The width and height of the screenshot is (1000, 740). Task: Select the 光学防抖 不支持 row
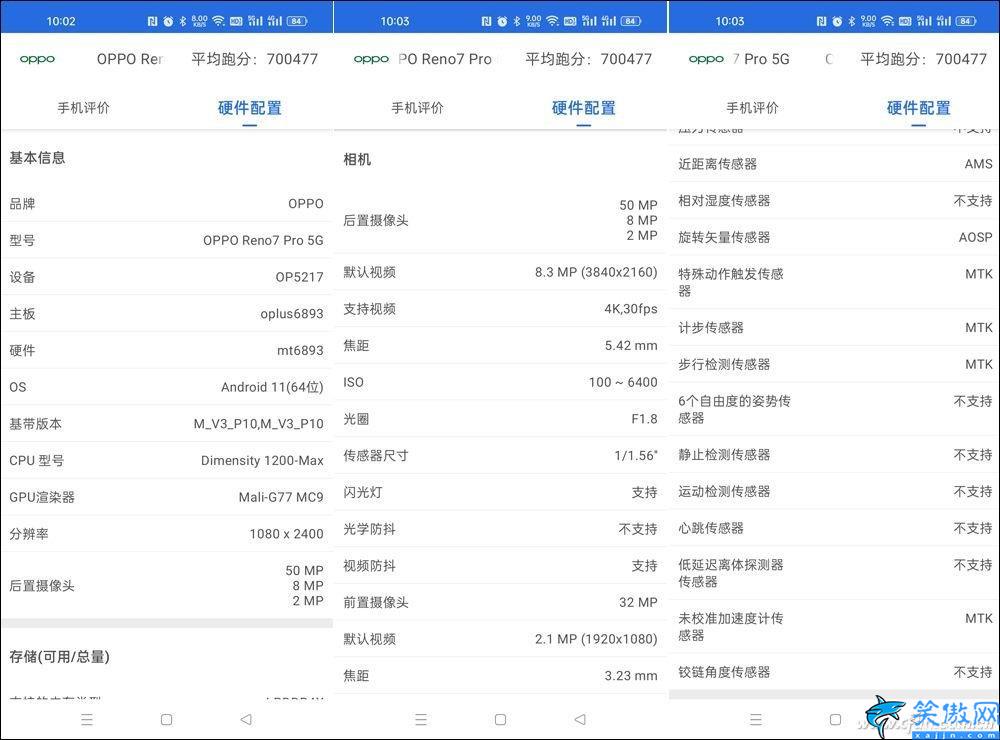click(x=500, y=529)
